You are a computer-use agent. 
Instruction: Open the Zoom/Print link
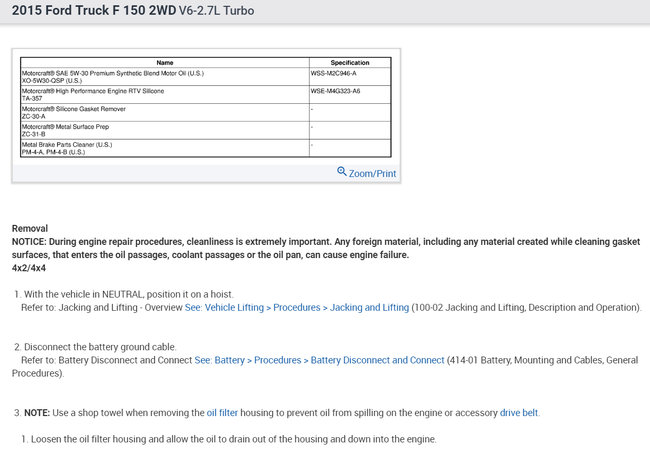(372, 173)
